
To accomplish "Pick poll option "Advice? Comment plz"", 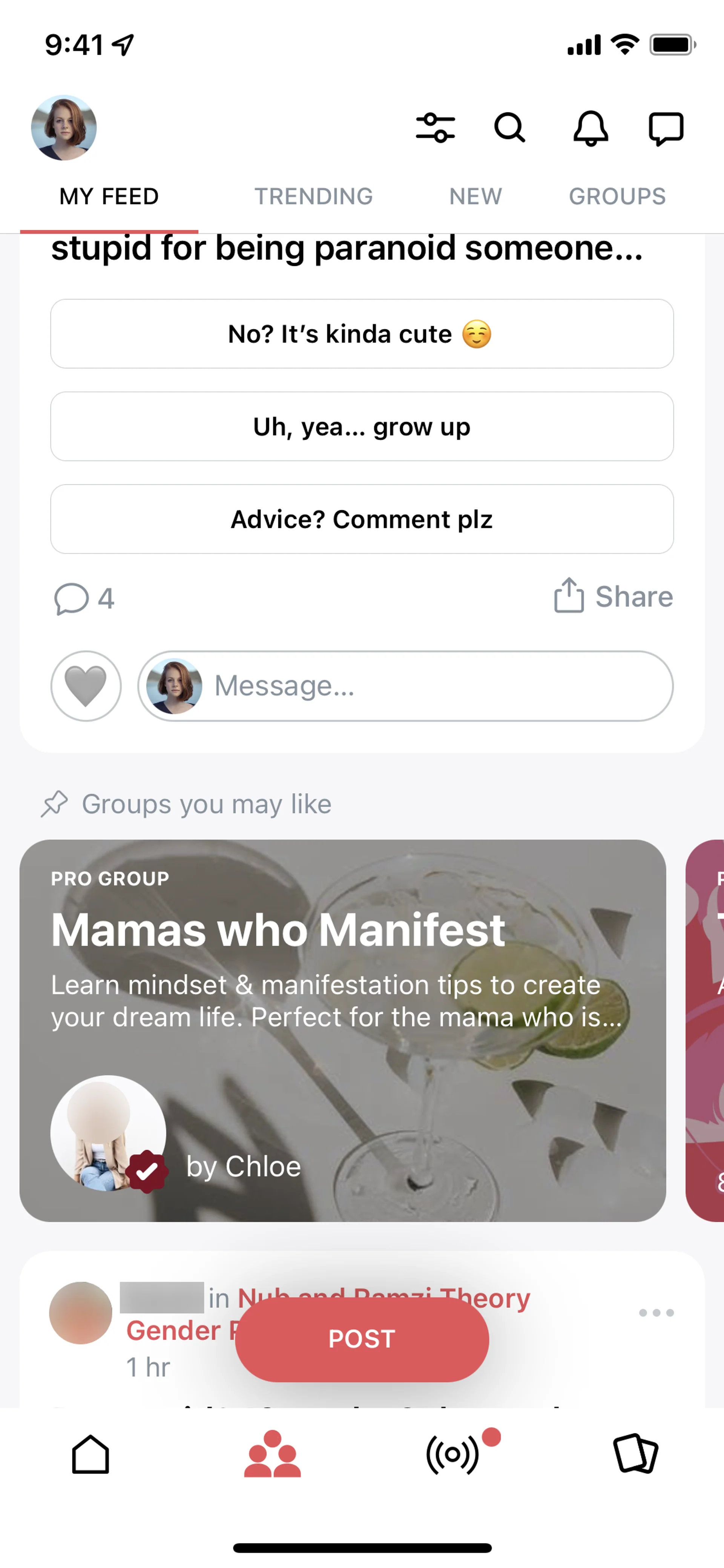I will pyautogui.click(x=362, y=519).
